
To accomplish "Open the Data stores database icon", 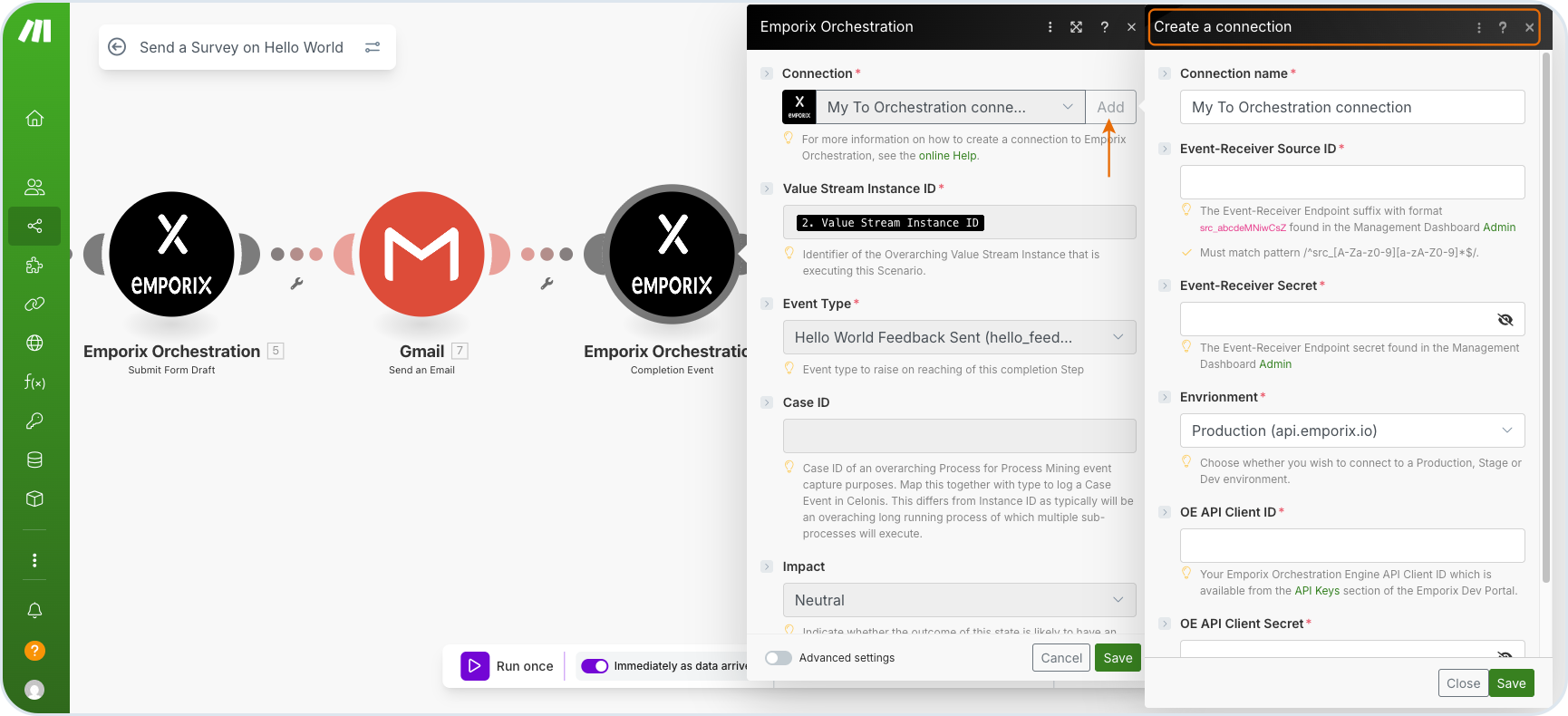I will click(34, 460).
